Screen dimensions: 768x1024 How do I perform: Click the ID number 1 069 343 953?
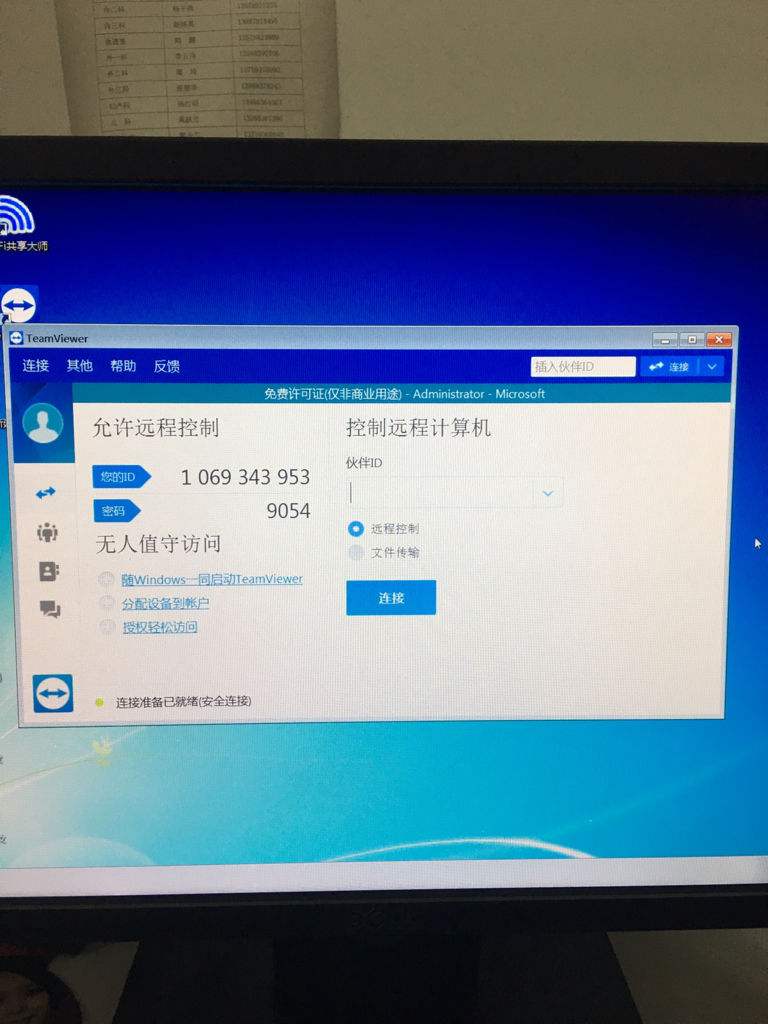point(245,477)
